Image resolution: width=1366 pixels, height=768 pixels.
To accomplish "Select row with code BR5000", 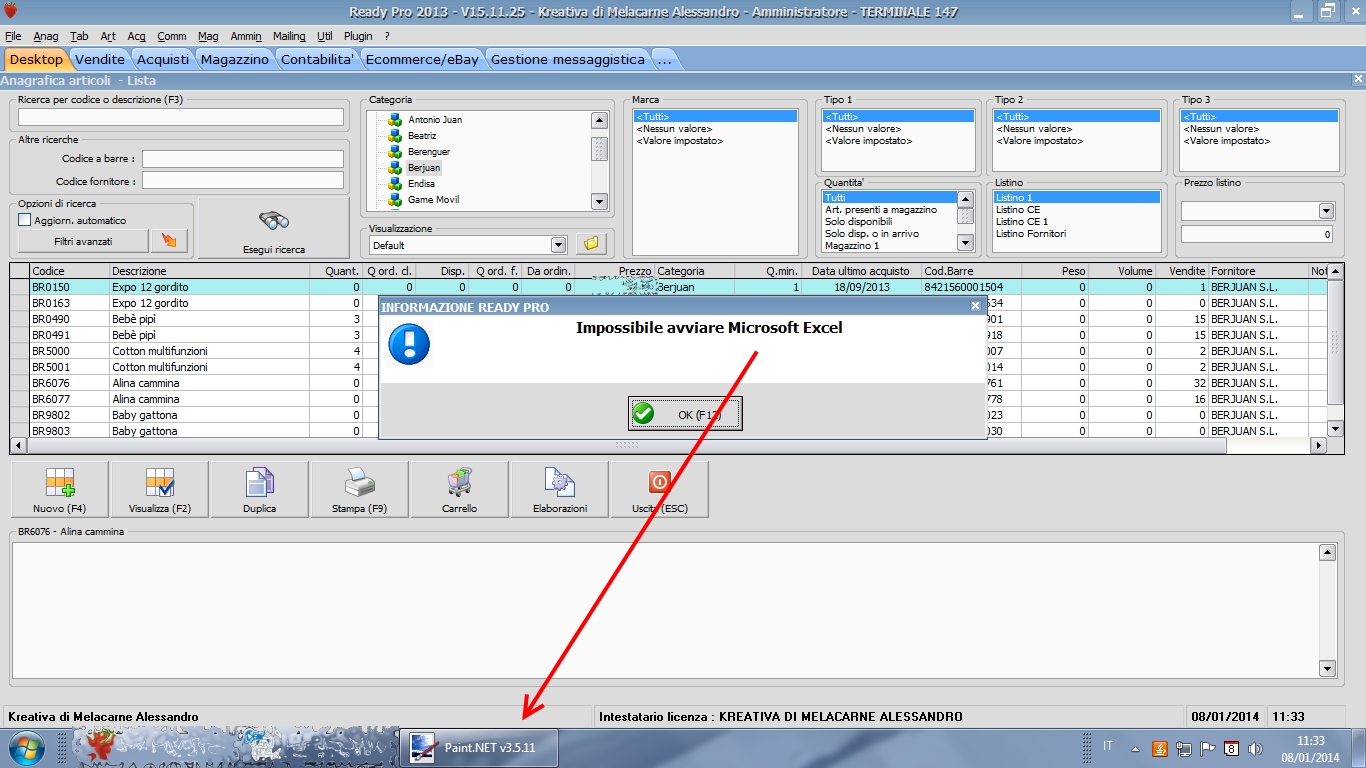I will [669, 351].
